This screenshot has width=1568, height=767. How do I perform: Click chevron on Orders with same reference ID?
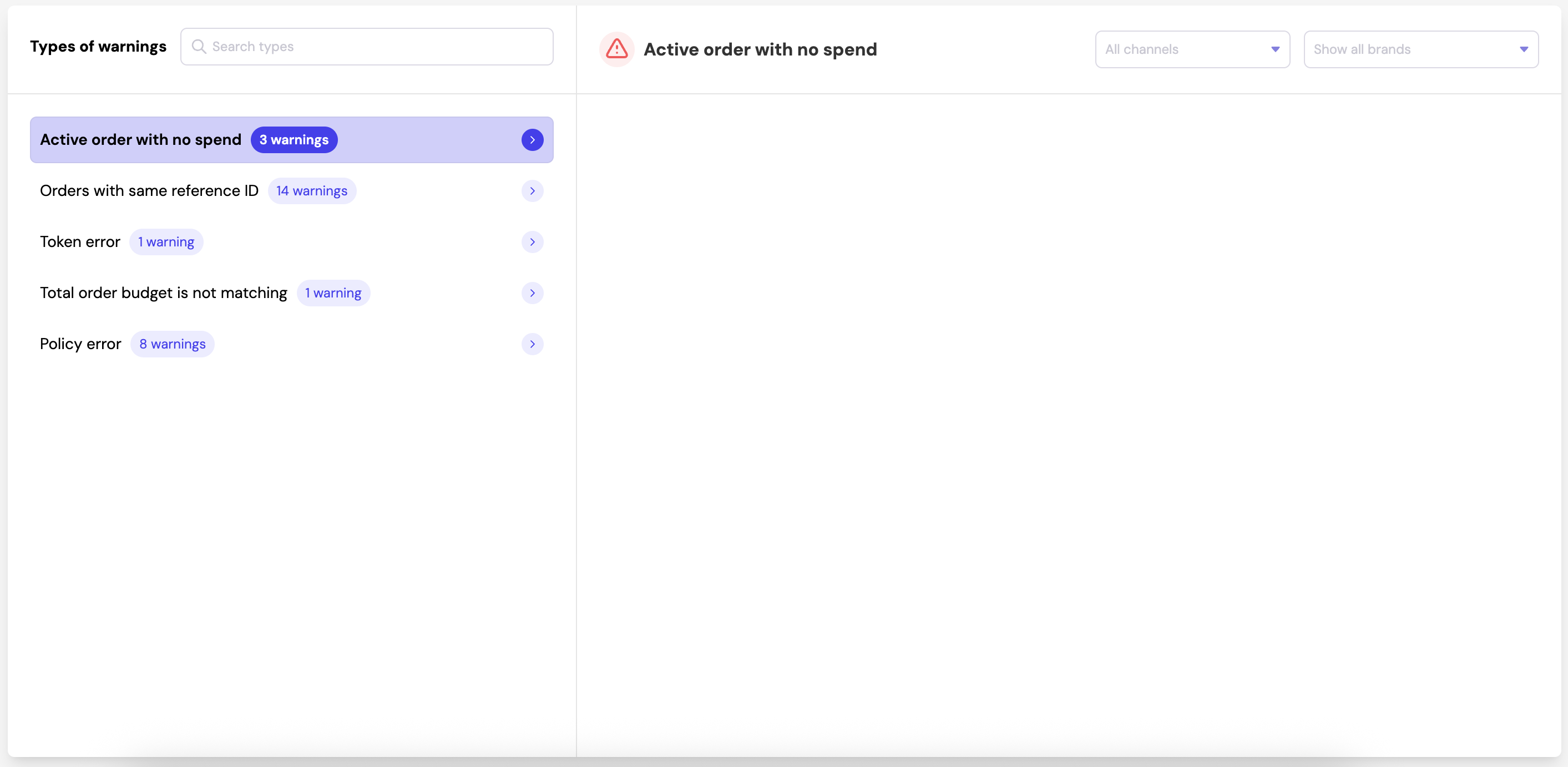click(x=532, y=190)
